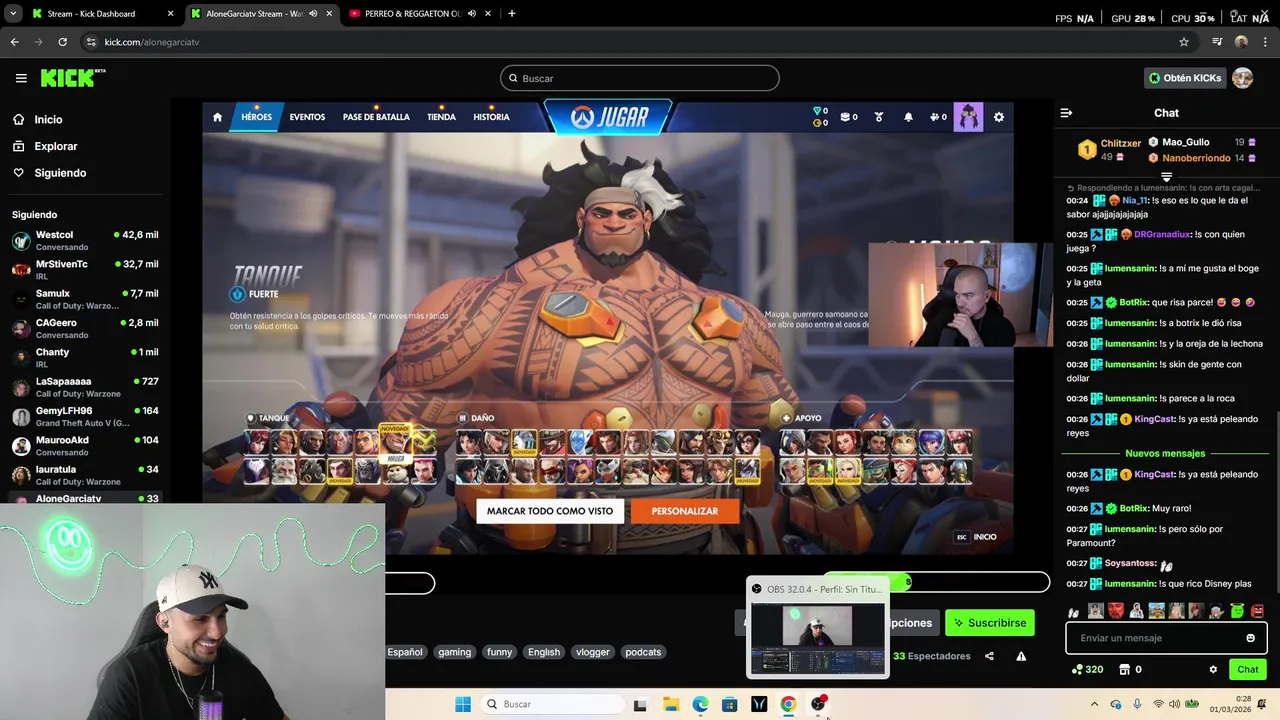Viewport: 1280px width, 720px height.
Task: Open the user profile avatar menu
Action: (x=1242, y=78)
